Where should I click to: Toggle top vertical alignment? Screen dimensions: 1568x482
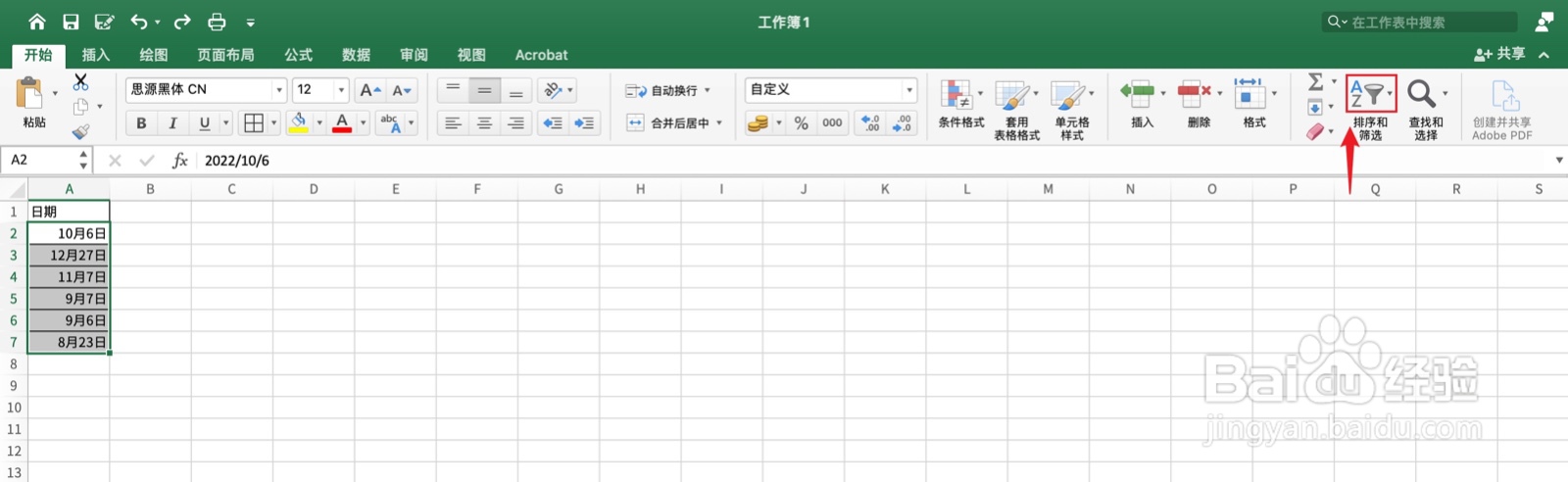click(453, 89)
